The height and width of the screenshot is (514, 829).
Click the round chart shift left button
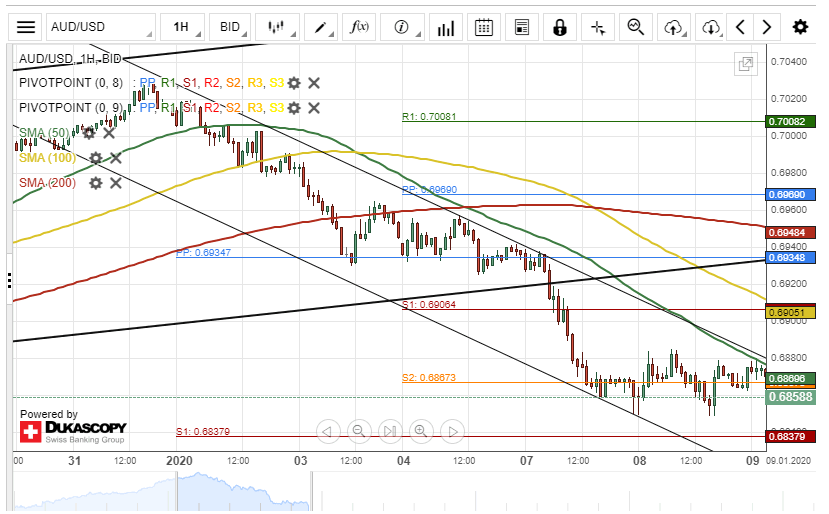pos(327,432)
